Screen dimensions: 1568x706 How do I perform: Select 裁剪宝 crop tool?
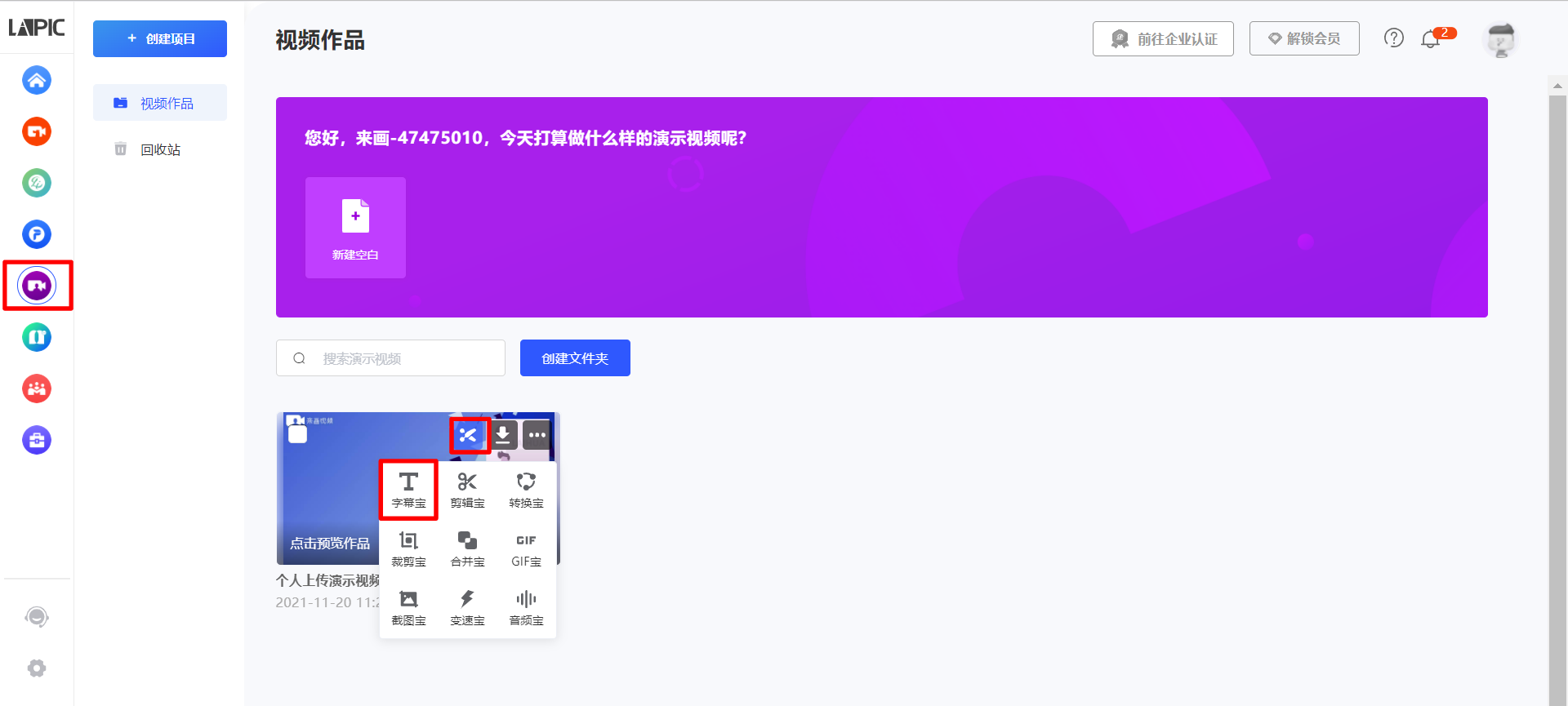pos(408,548)
